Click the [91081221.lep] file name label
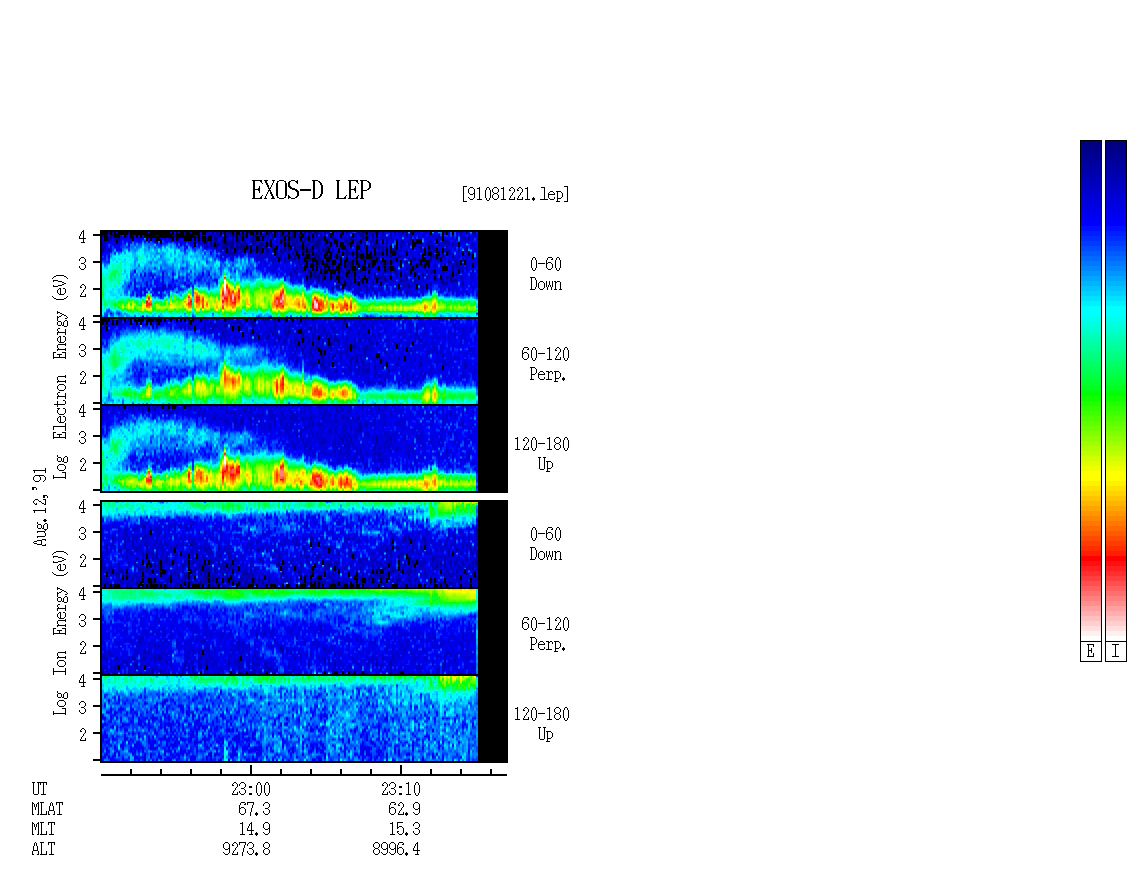 [x=515, y=194]
